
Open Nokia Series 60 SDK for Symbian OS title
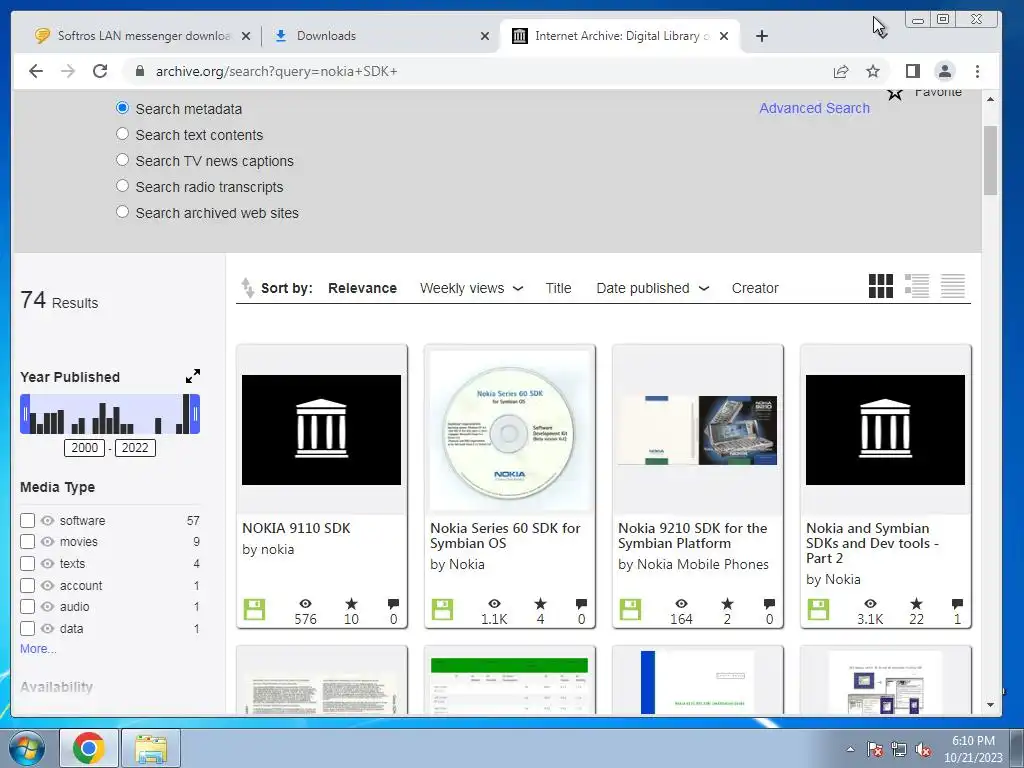tap(505, 536)
